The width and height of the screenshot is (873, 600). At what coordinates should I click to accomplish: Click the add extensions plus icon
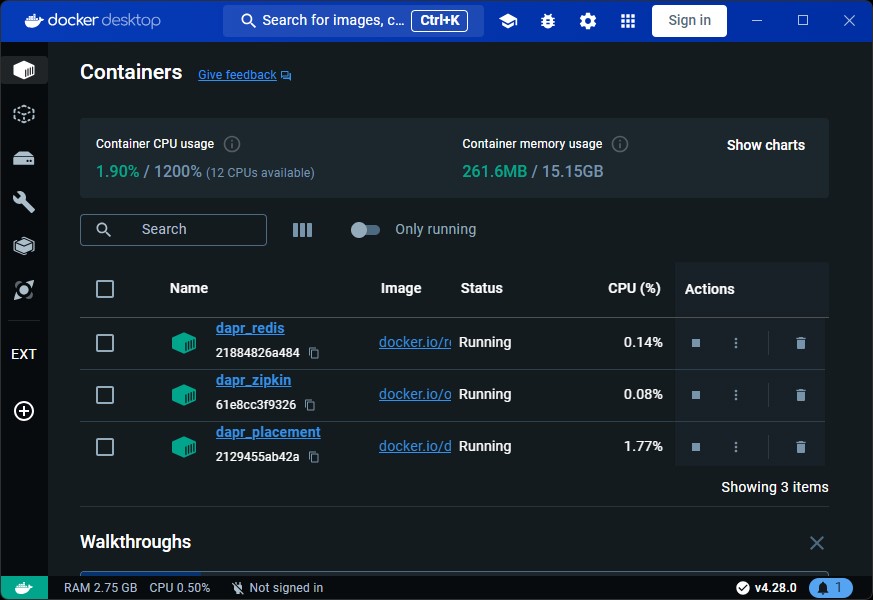[24, 411]
